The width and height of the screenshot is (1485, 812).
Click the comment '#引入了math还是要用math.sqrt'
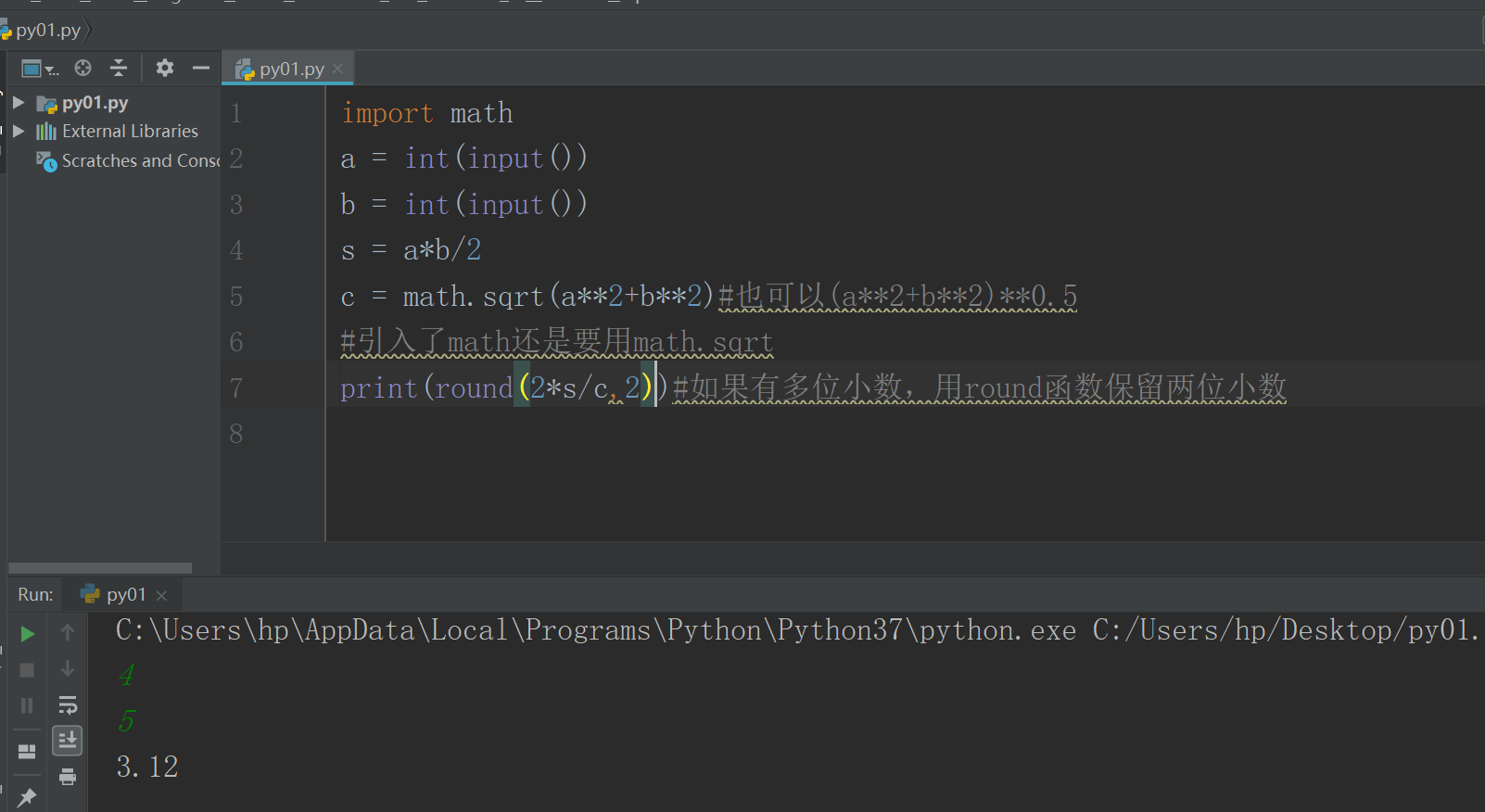[x=556, y=342]
